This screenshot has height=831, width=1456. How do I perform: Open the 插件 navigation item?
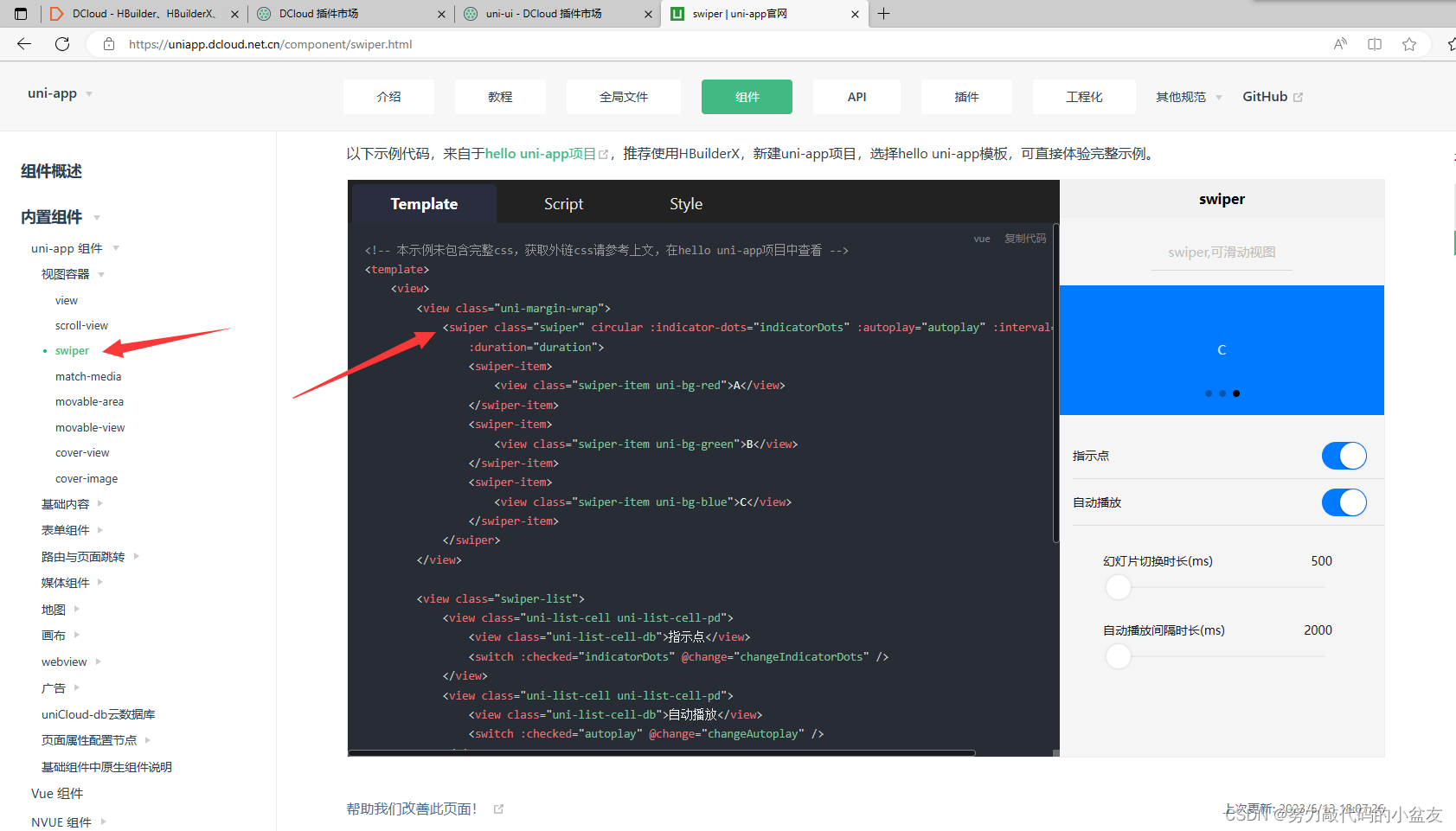[966, 97]
